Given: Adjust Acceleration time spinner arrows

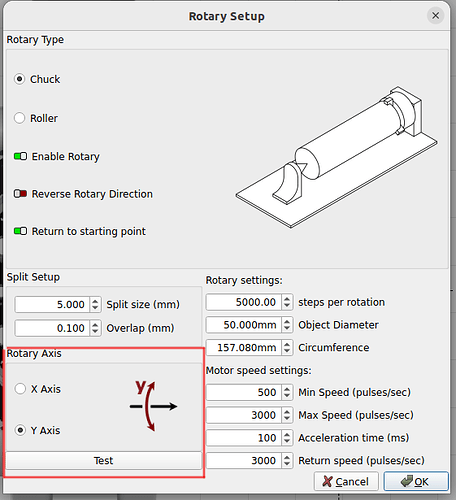Looking at the screenshot, I should point(287,438).
